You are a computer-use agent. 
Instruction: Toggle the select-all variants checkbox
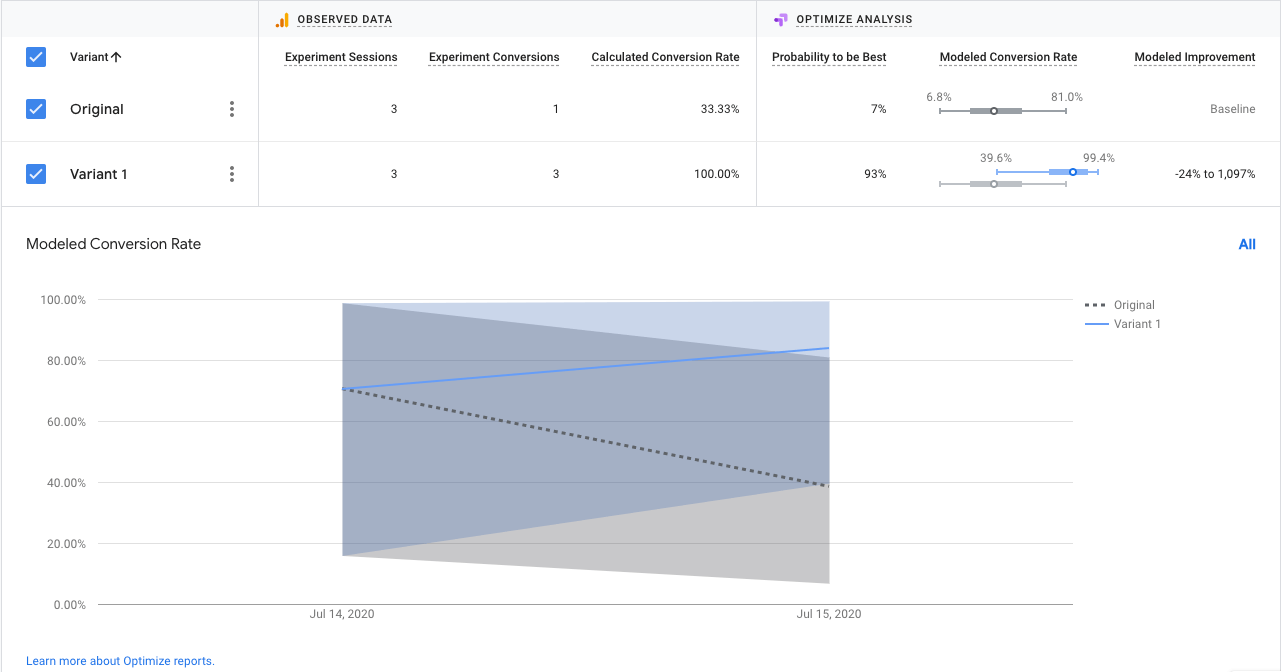coord(36,57)
